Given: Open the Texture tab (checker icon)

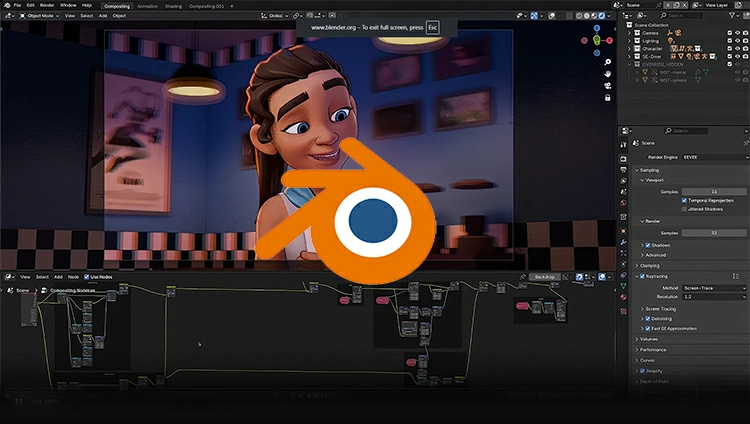Looking at the screenshot, I should pos(623,311).
